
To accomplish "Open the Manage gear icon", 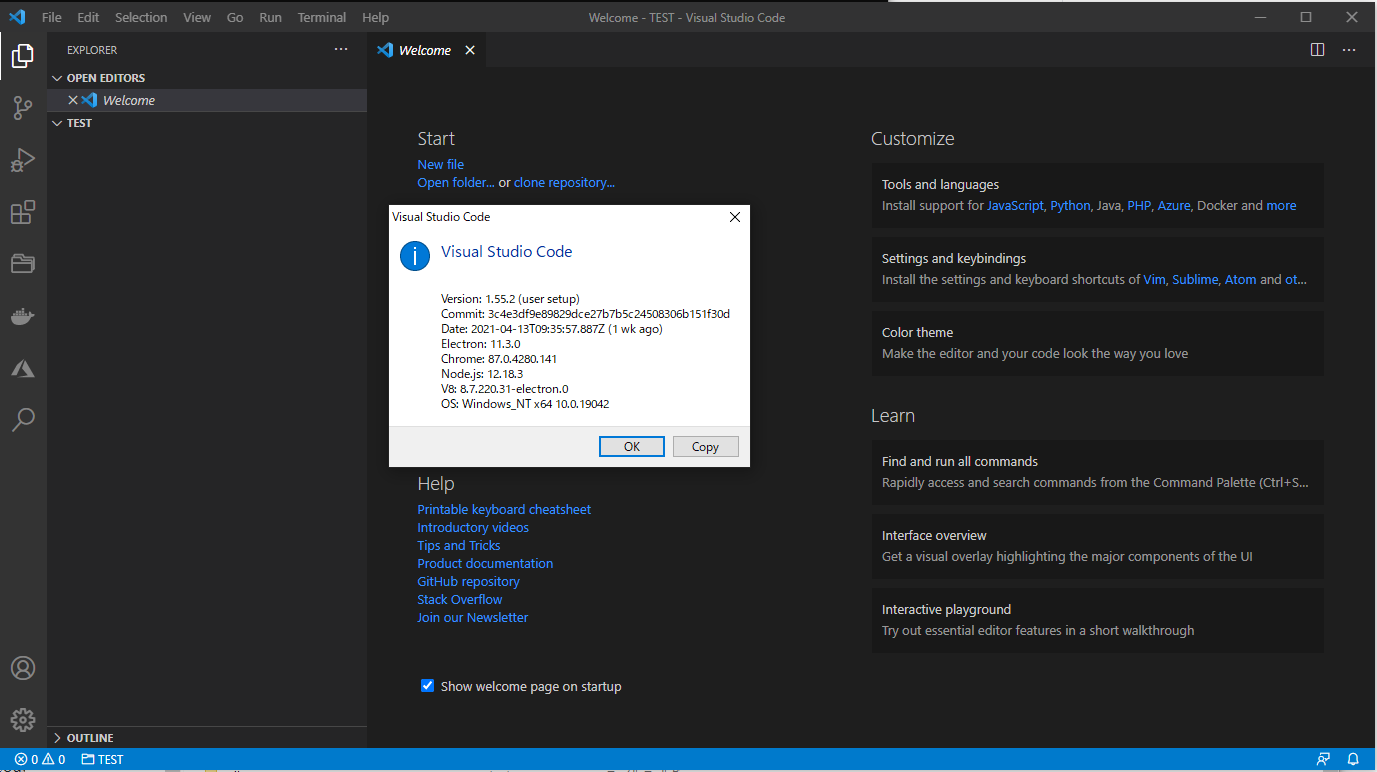I will pyautogui.click(x=23, y=720).
